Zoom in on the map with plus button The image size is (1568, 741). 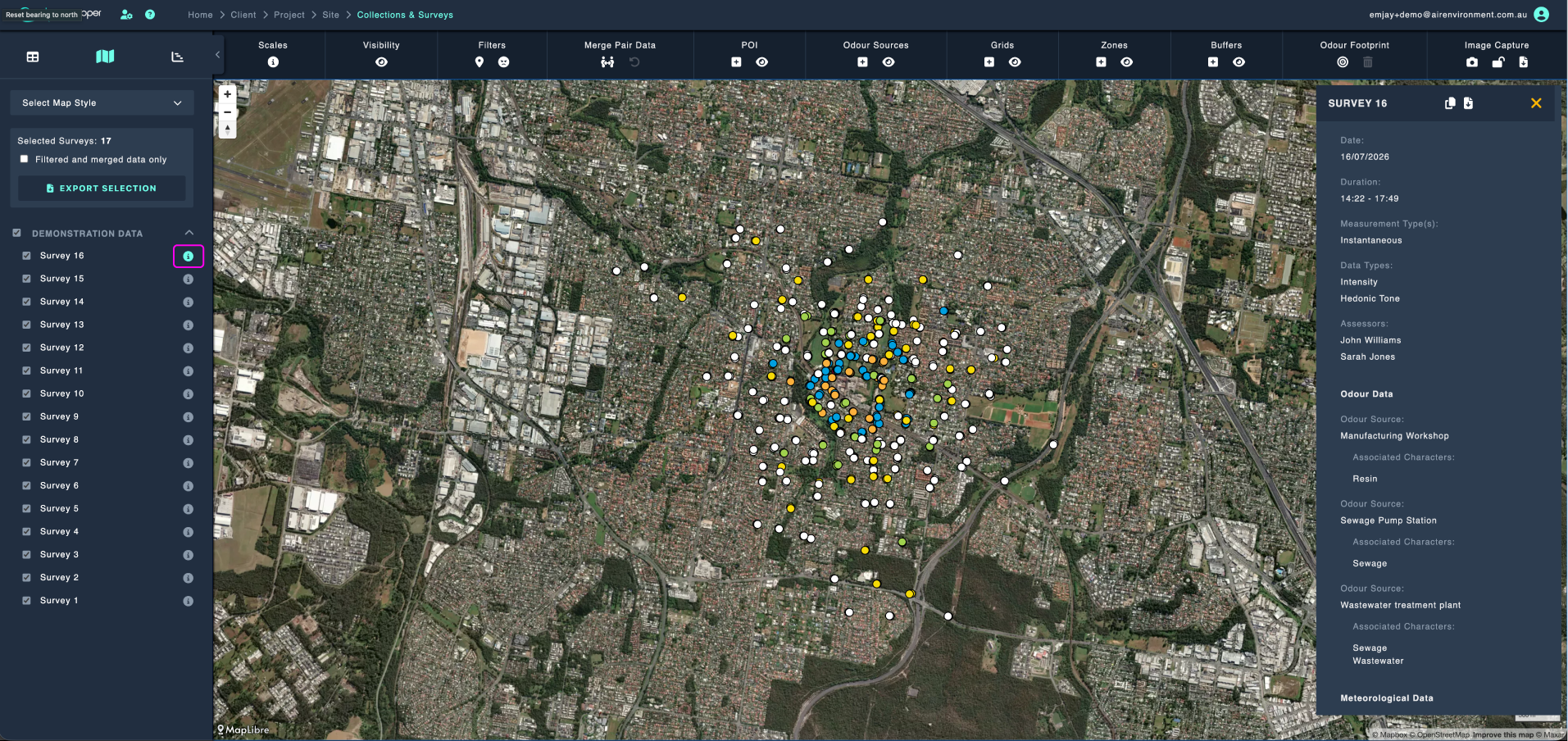coord(228,94)
